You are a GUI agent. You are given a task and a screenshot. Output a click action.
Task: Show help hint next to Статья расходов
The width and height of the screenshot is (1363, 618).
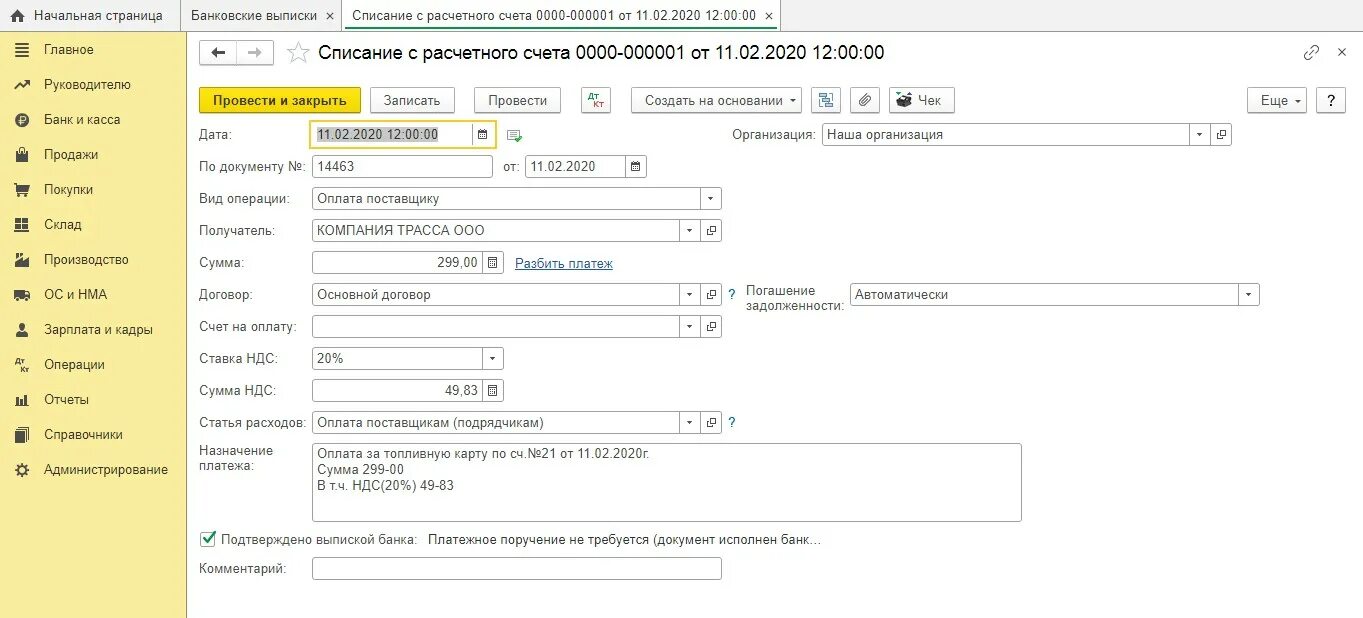tap(732, 422)
